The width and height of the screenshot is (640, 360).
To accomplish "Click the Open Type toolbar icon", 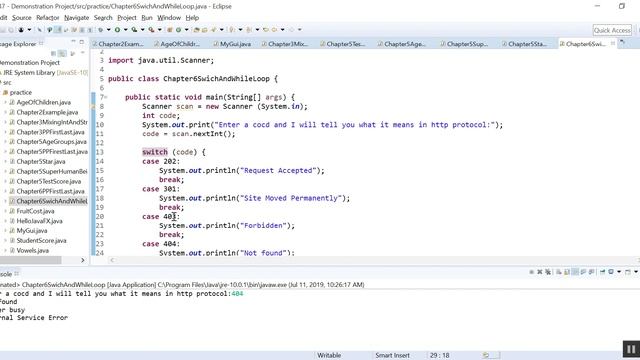I will [x=196, y=30].
